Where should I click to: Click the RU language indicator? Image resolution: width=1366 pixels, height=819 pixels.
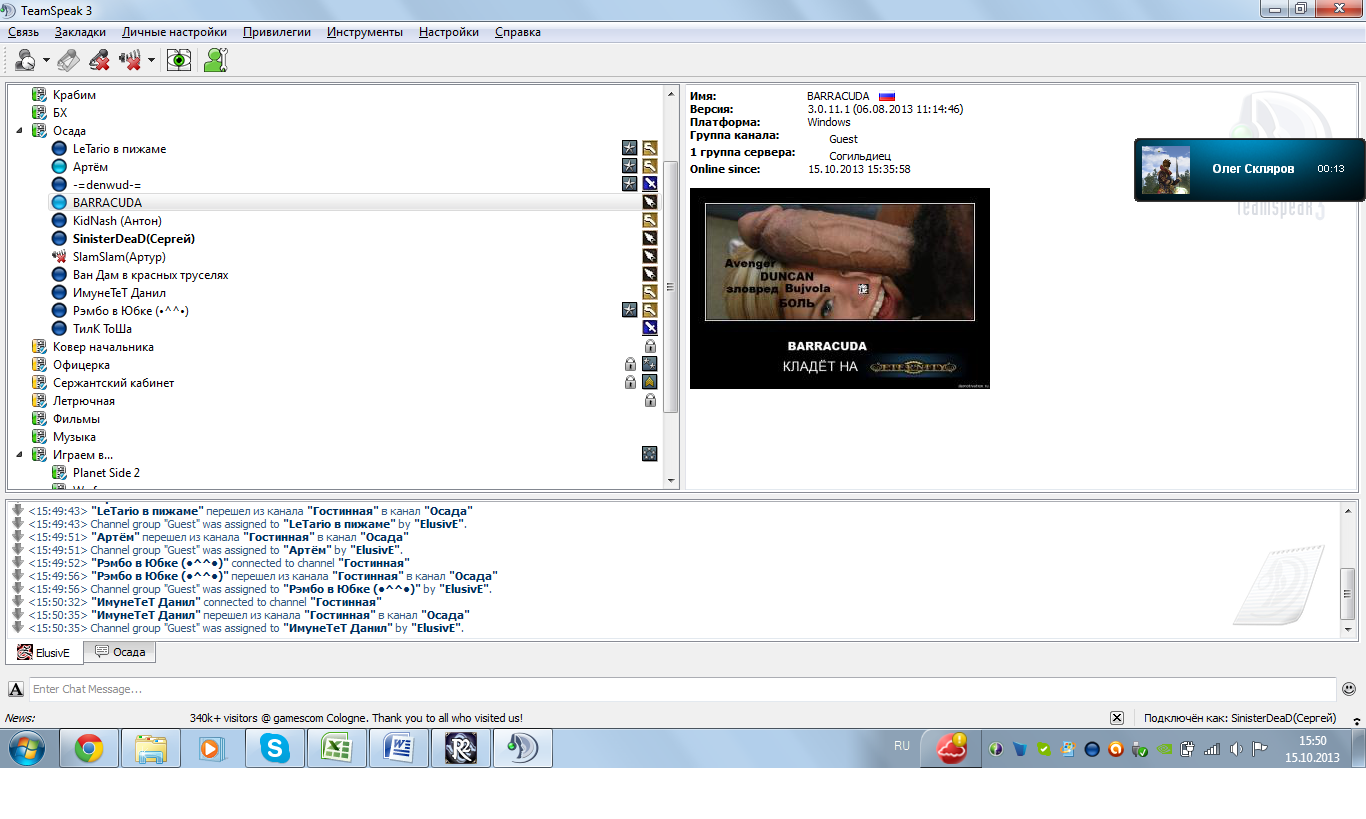click(902, 746)
